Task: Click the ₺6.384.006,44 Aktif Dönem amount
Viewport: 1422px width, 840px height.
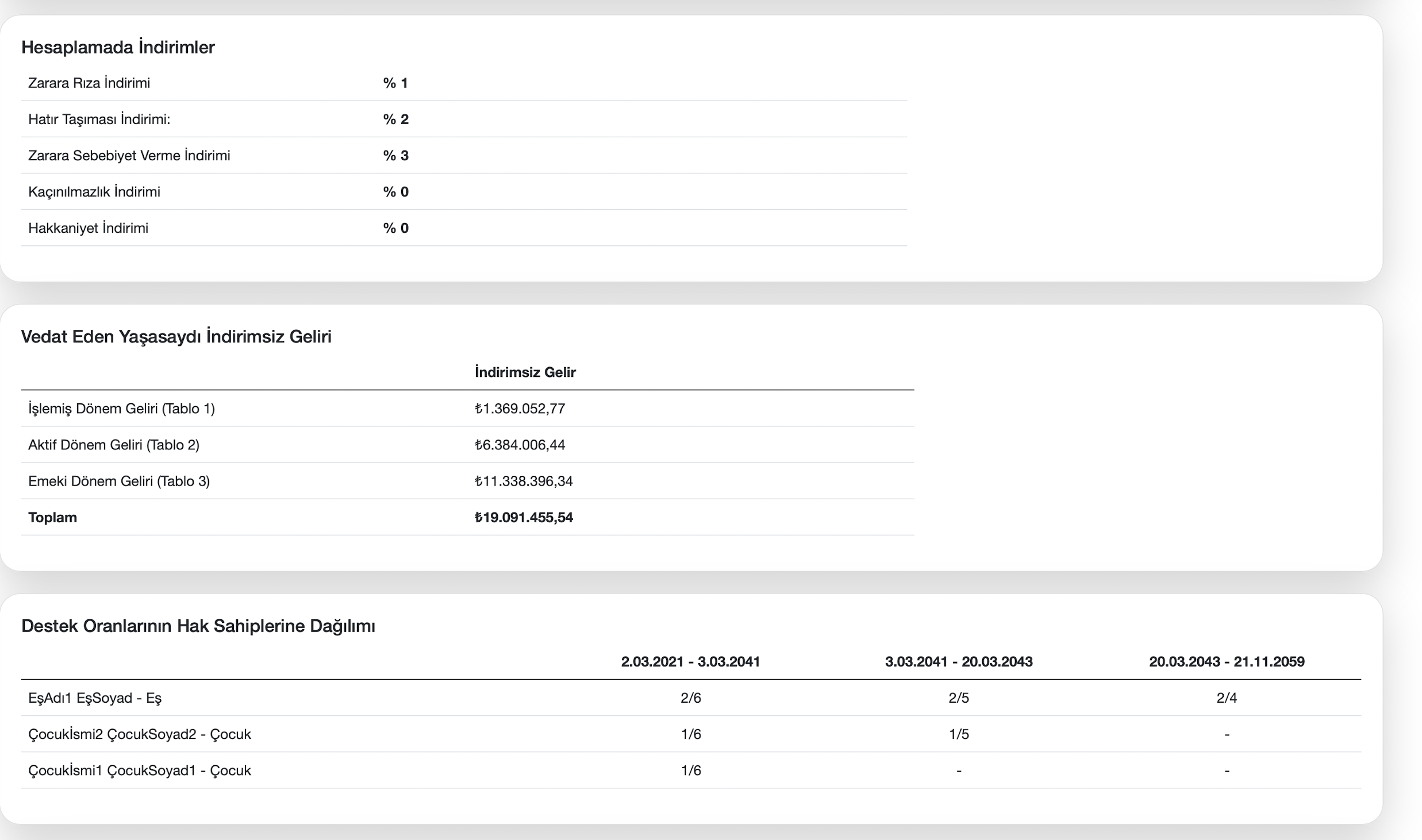Action: 520,445
